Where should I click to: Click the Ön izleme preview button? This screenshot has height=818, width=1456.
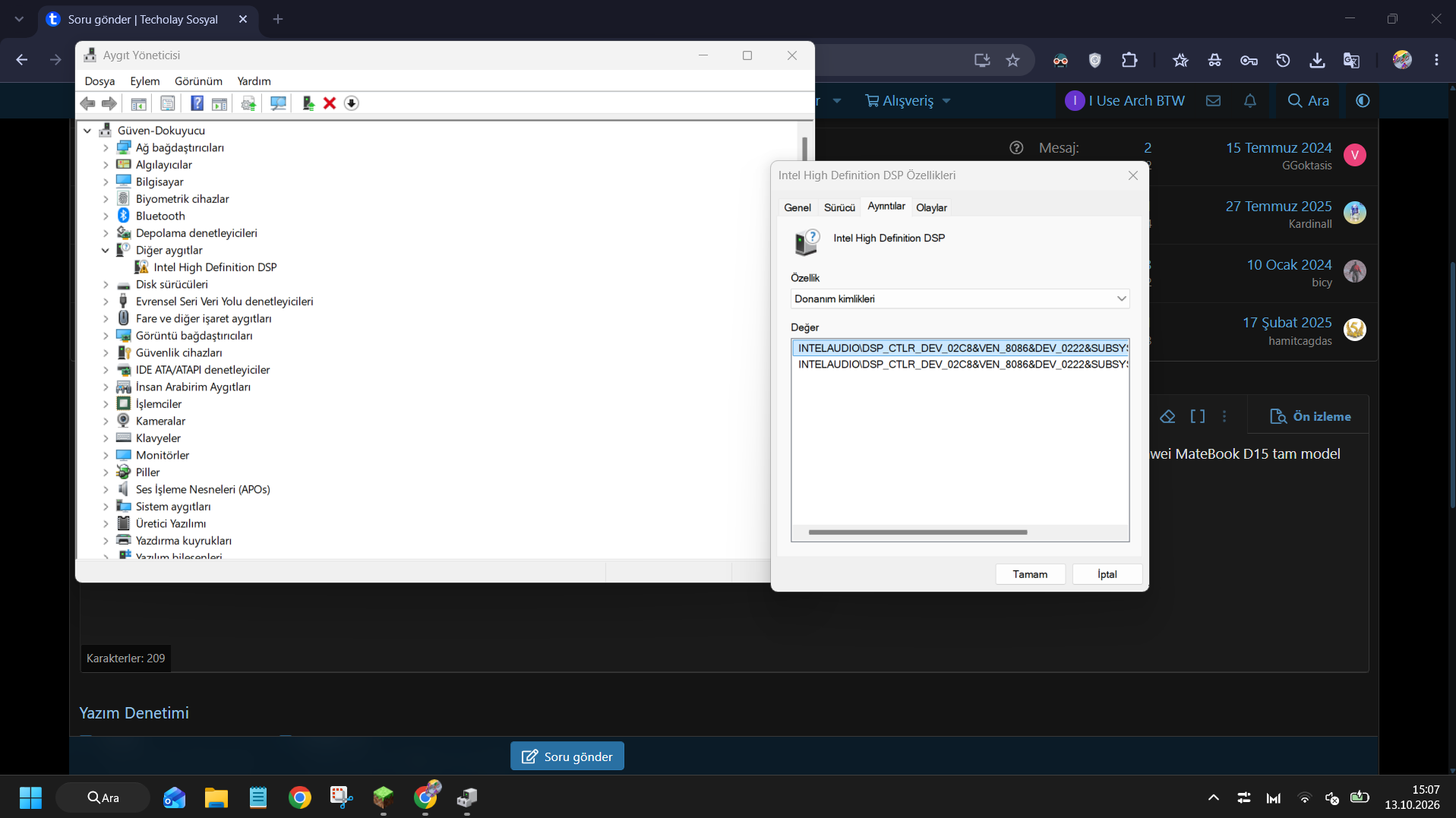tap(1310, 416)
